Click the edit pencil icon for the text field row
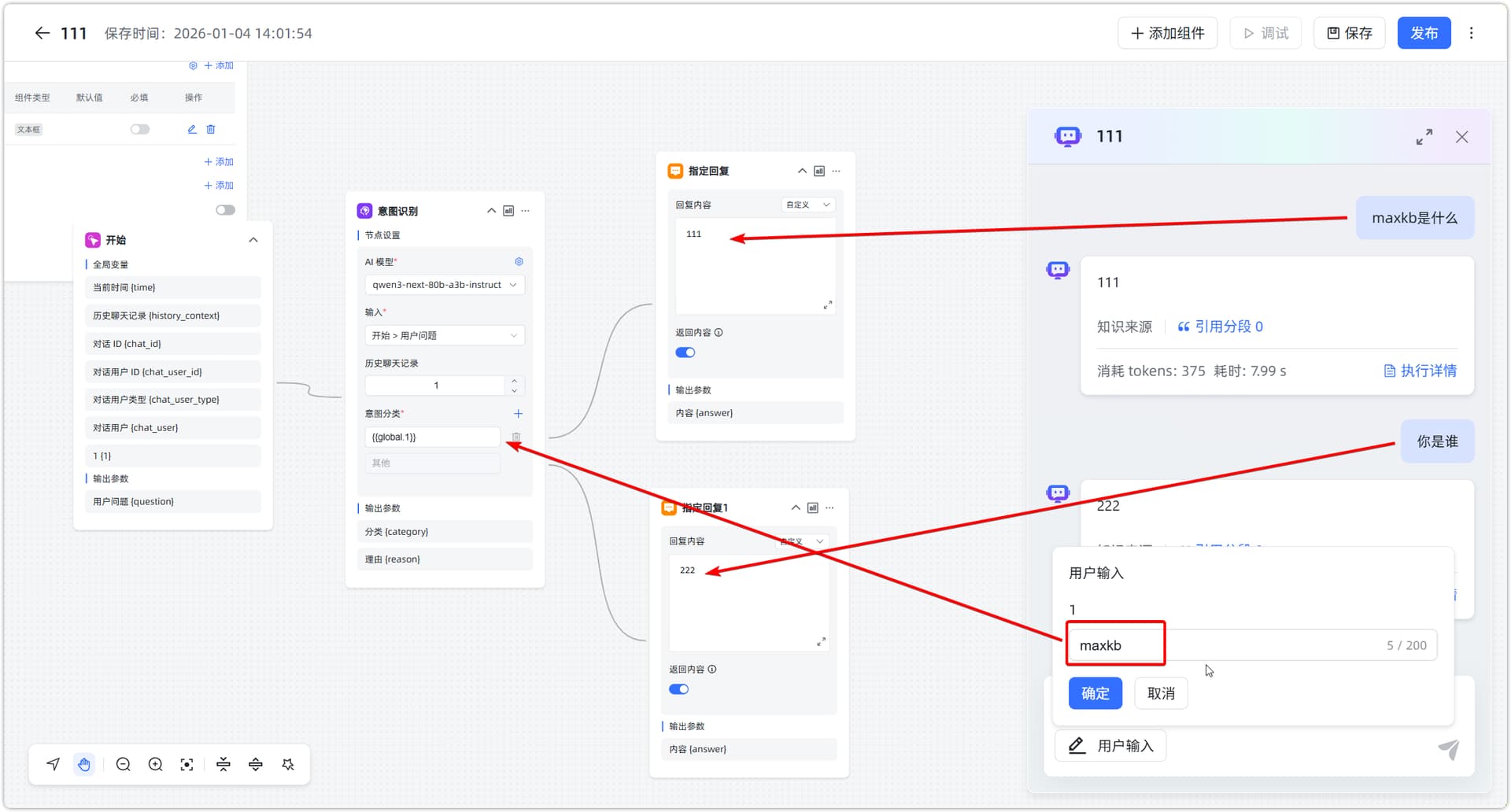The width and height of the screenshot is (1511, 812). tap(192, 129)
